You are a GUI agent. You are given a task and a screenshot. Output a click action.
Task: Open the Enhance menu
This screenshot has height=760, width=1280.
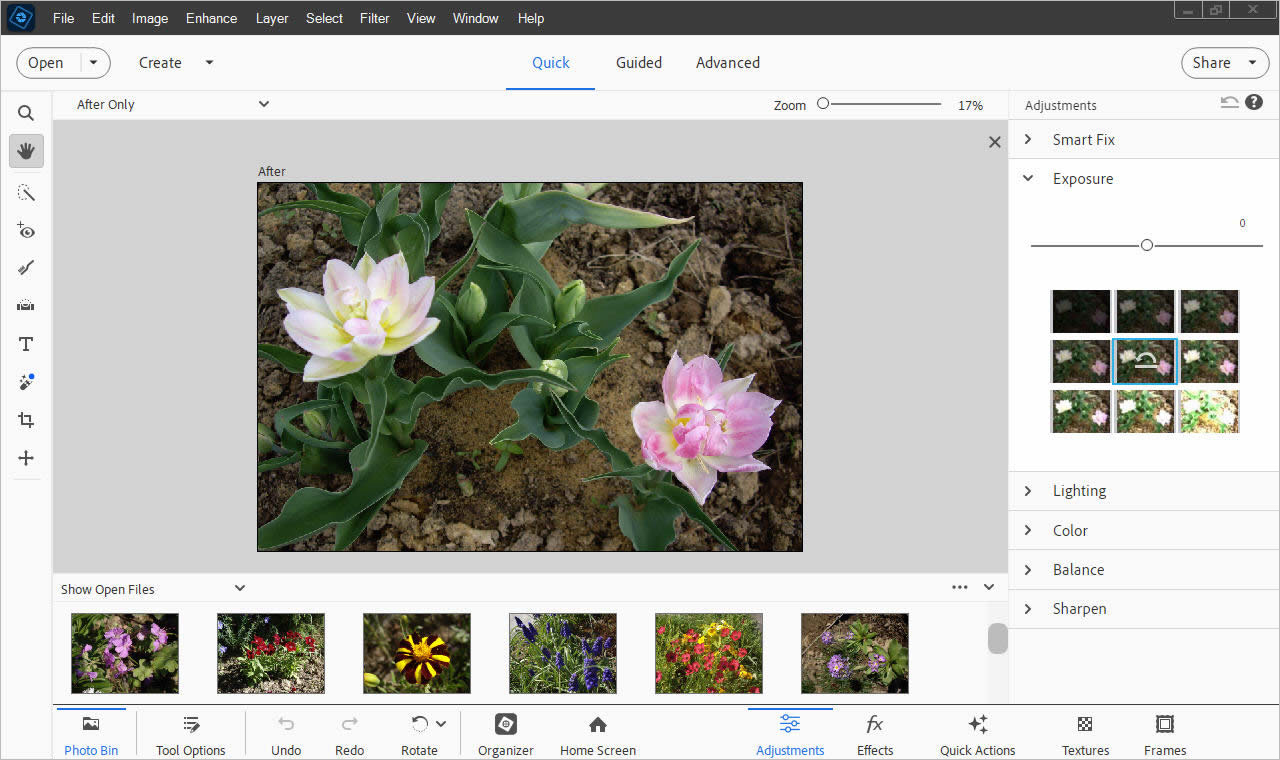pos(211,18)
